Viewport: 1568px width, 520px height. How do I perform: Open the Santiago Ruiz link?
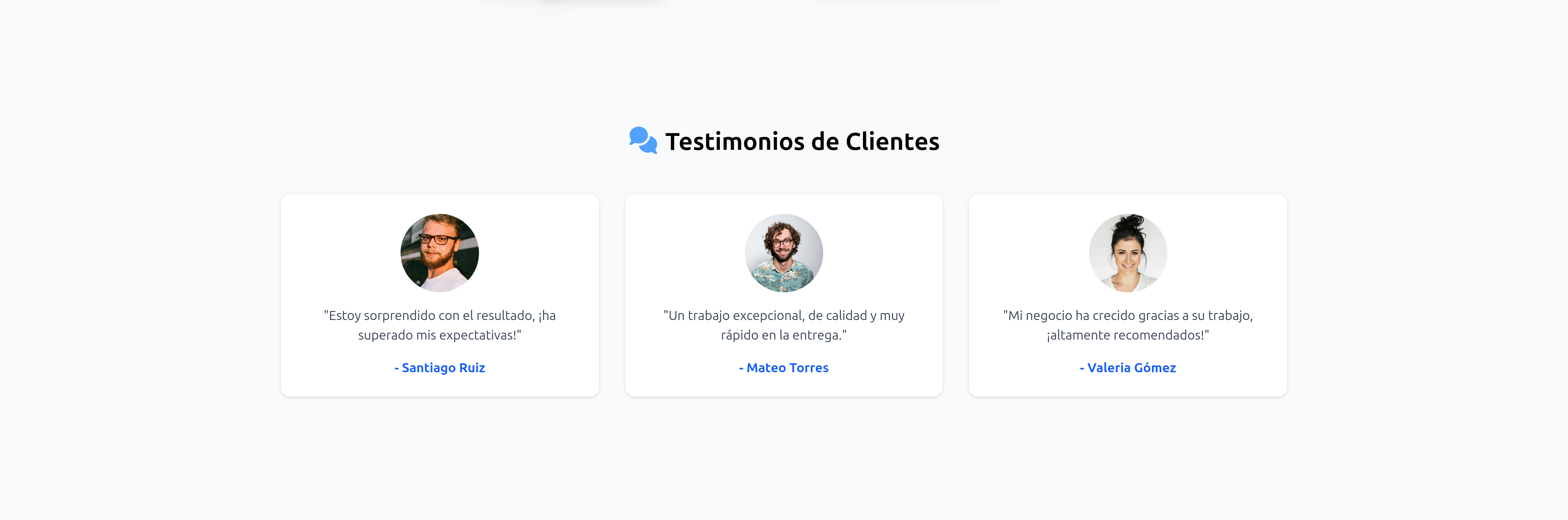[x=440, y=367]
